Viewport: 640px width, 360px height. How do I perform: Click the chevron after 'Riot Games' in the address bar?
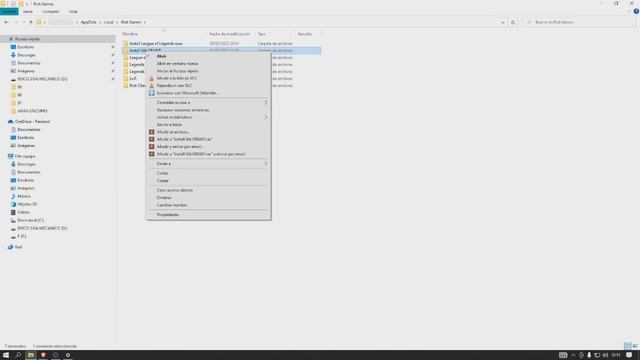pyautogui.click(x=144, y=22)
